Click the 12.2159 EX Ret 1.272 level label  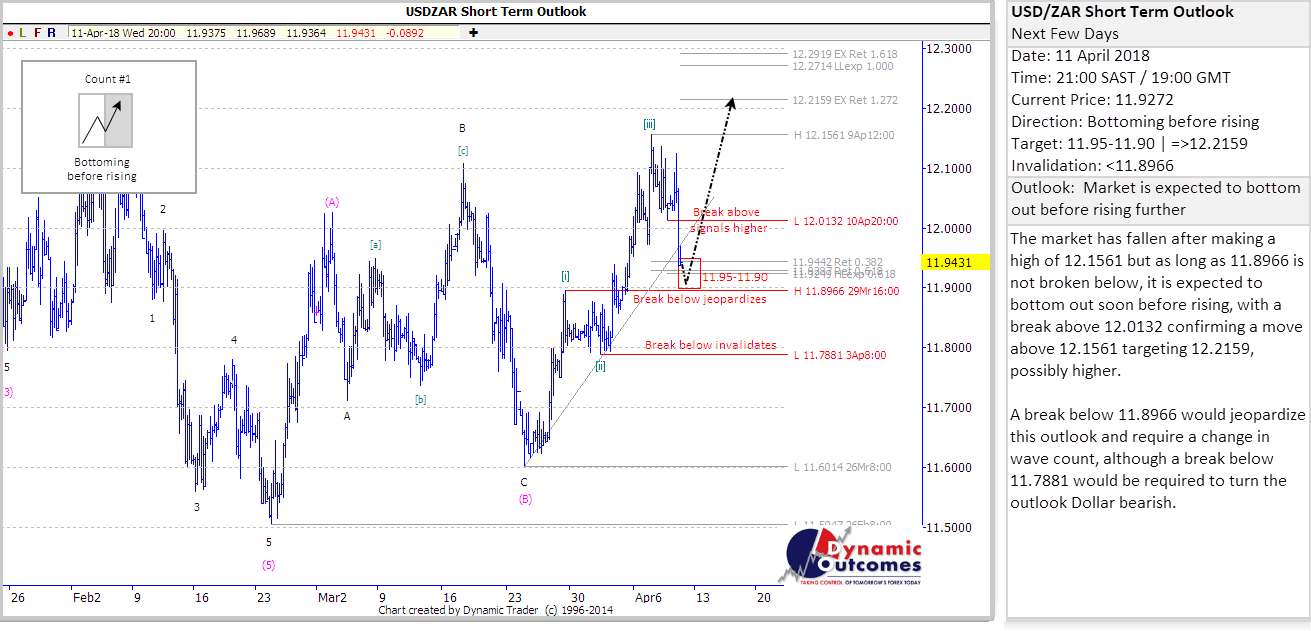845,100
